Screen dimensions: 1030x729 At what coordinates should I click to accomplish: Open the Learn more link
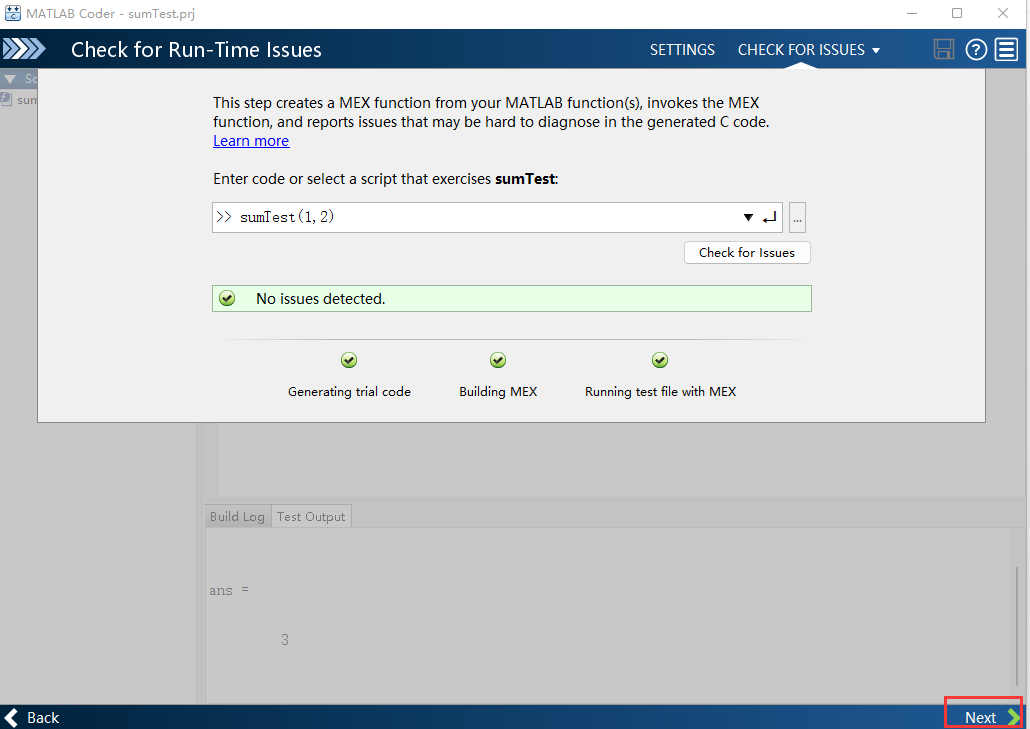point(251,141)
